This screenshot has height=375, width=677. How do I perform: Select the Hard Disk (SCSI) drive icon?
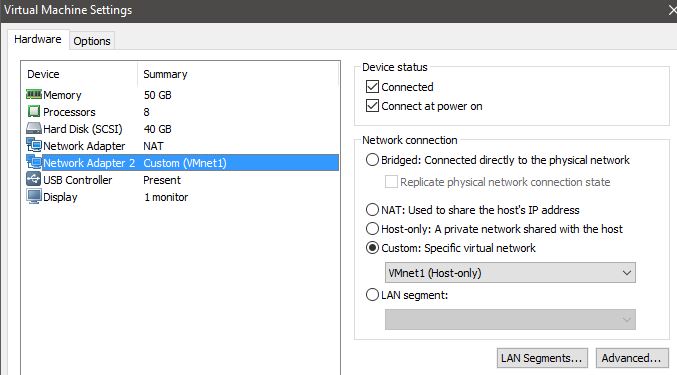point(34,128)
